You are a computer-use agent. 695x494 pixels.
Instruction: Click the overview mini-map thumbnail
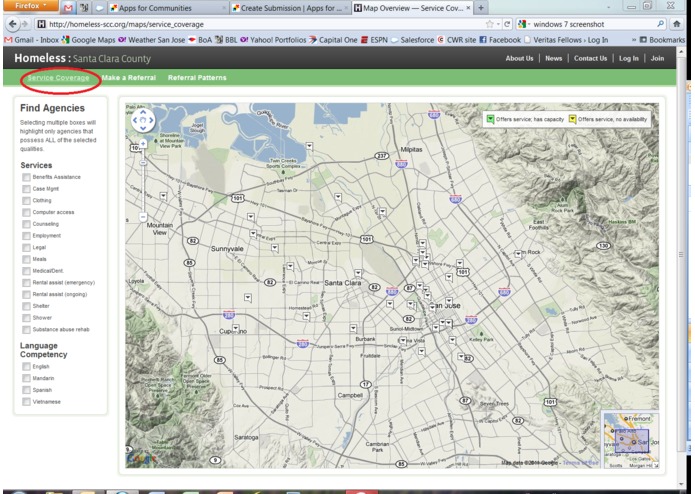point(631,440)
